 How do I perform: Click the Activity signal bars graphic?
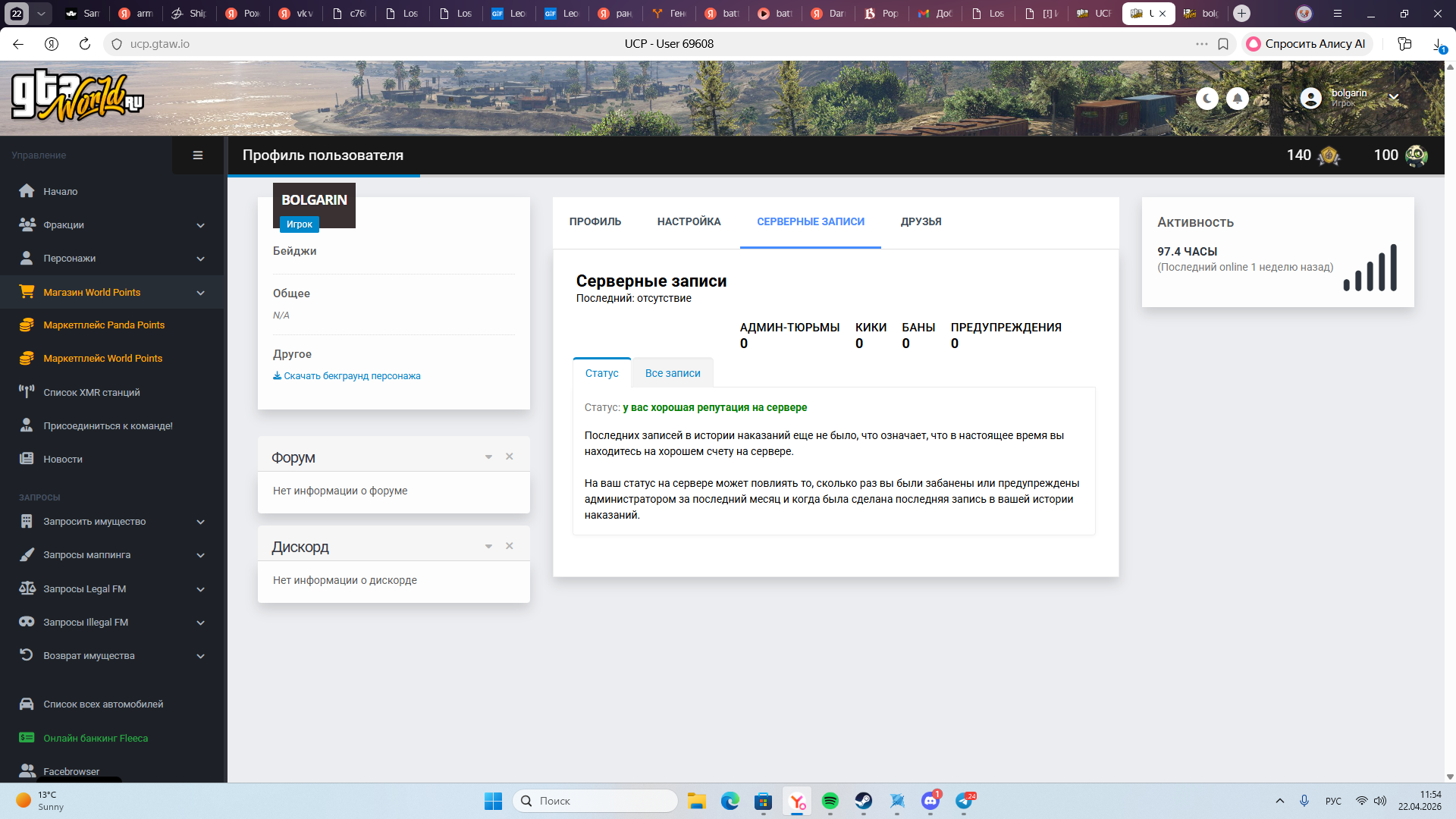click(1370, 268)
